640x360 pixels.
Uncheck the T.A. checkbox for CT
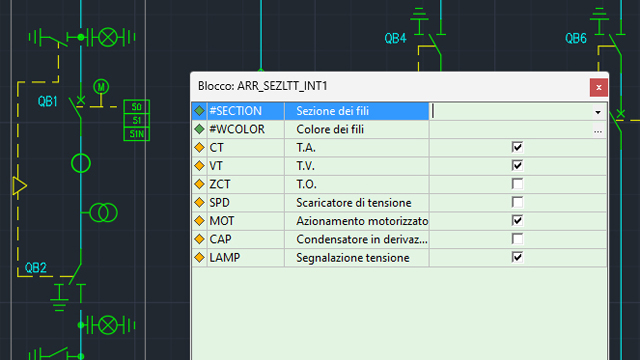coord(517,147)
